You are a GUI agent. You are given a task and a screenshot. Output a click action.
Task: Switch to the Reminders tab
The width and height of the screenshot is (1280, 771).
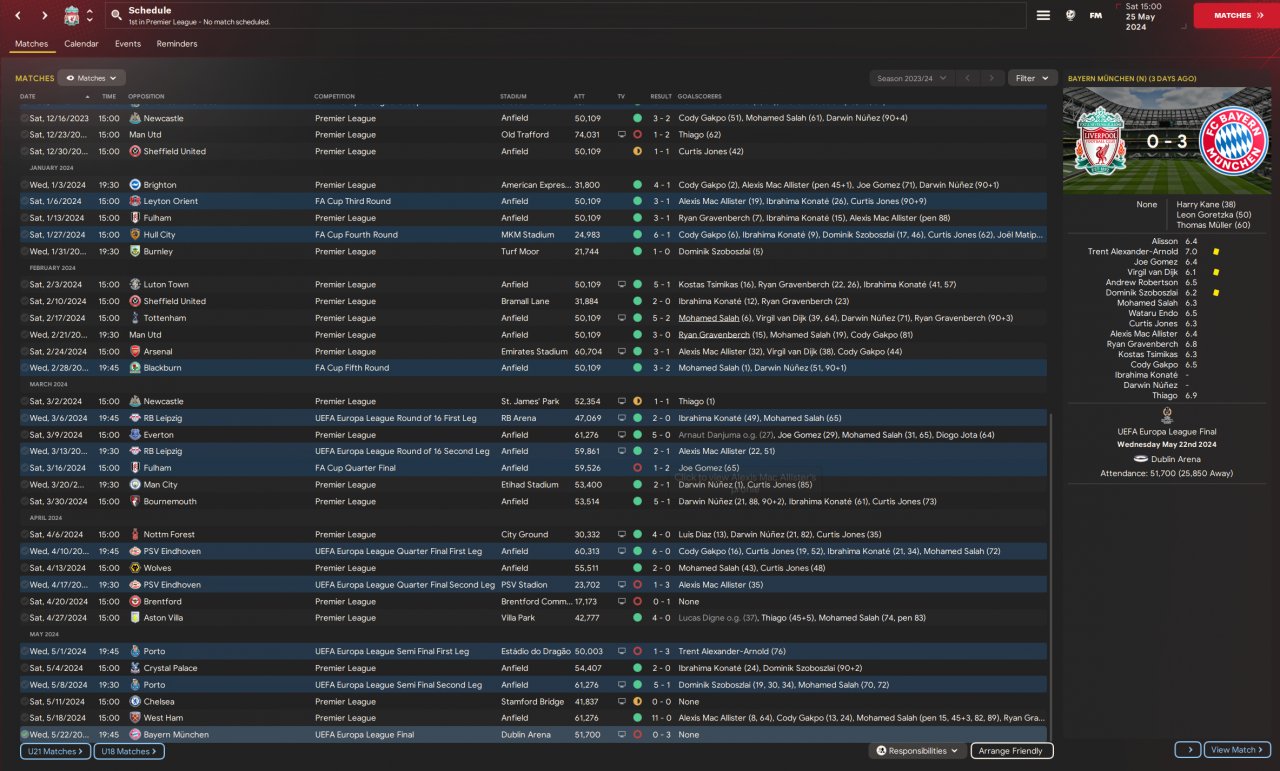177,44
